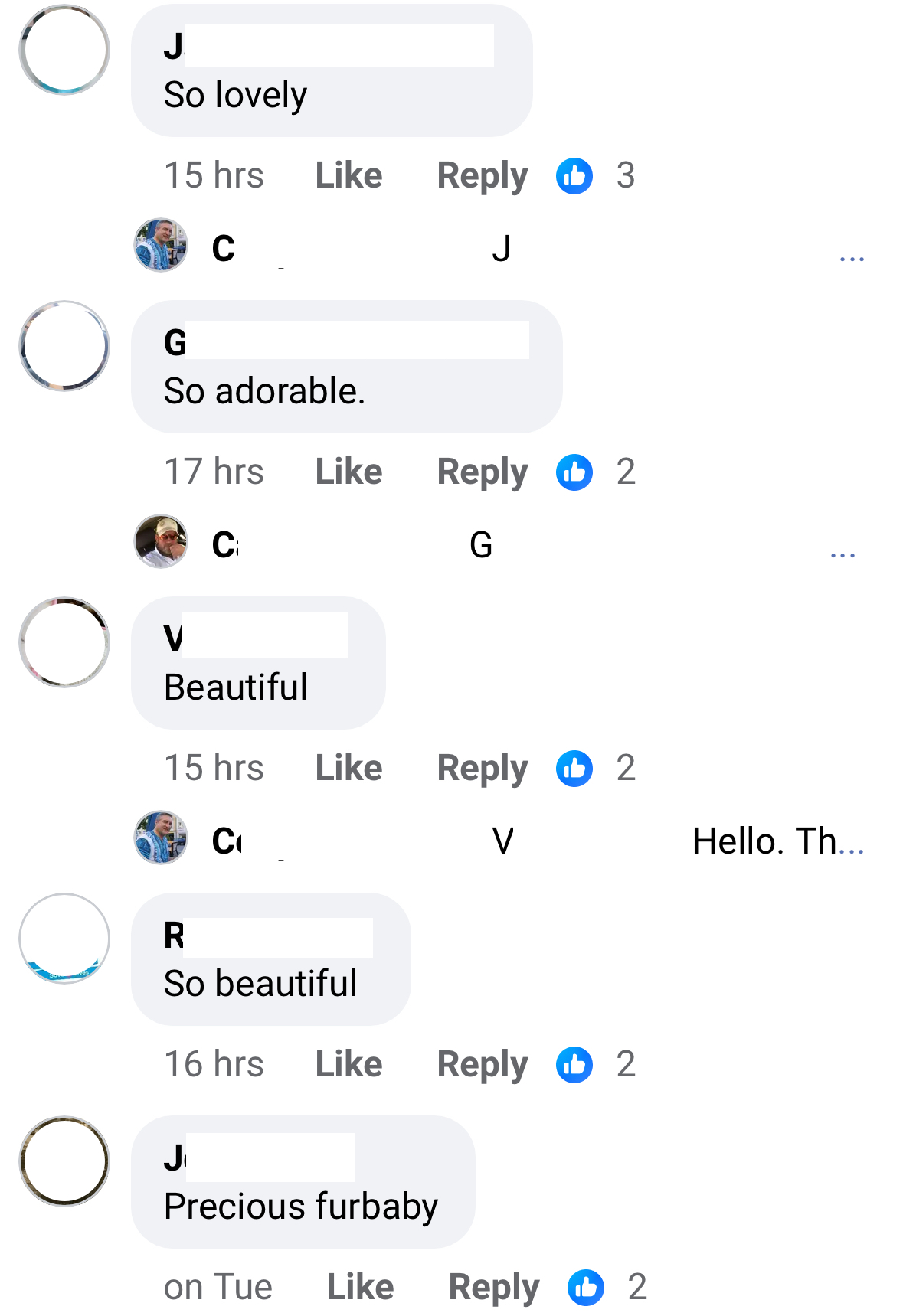Click reply author avatar under "So lovely" comment
The height and width of the screenshot is (1316, 903).
[x=161, y=245]
